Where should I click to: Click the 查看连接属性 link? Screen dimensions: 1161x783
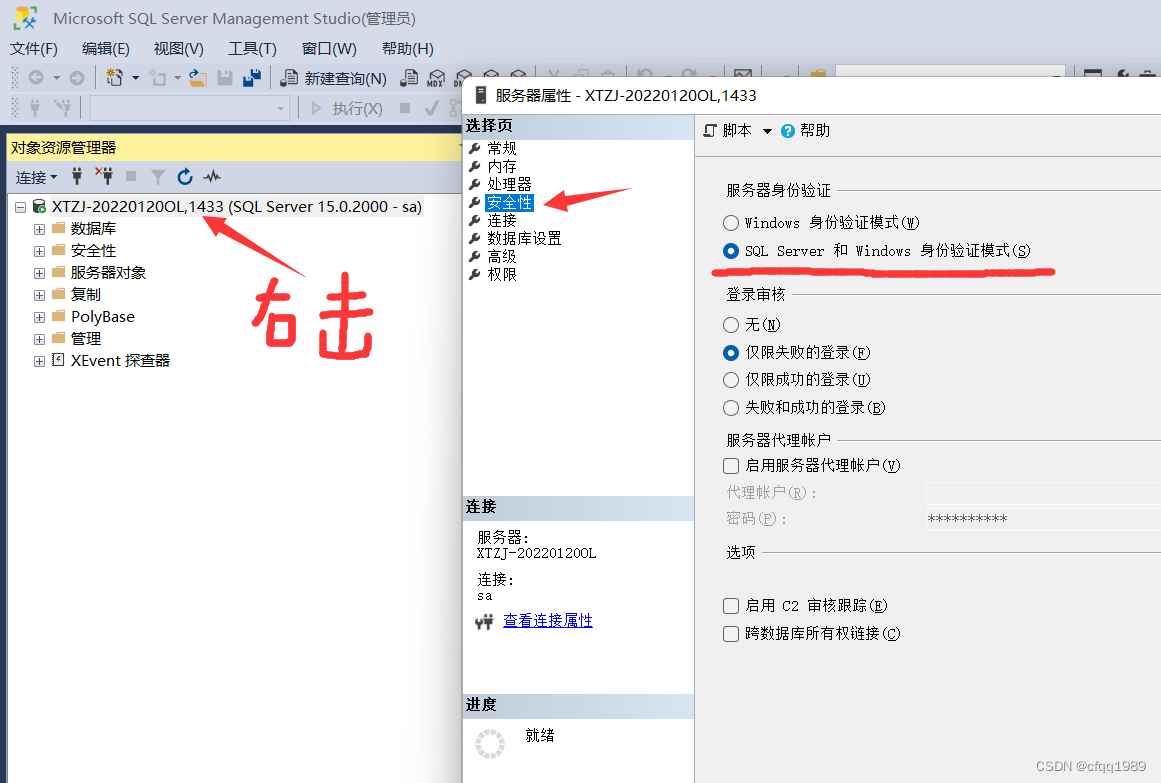pos(548,621)
